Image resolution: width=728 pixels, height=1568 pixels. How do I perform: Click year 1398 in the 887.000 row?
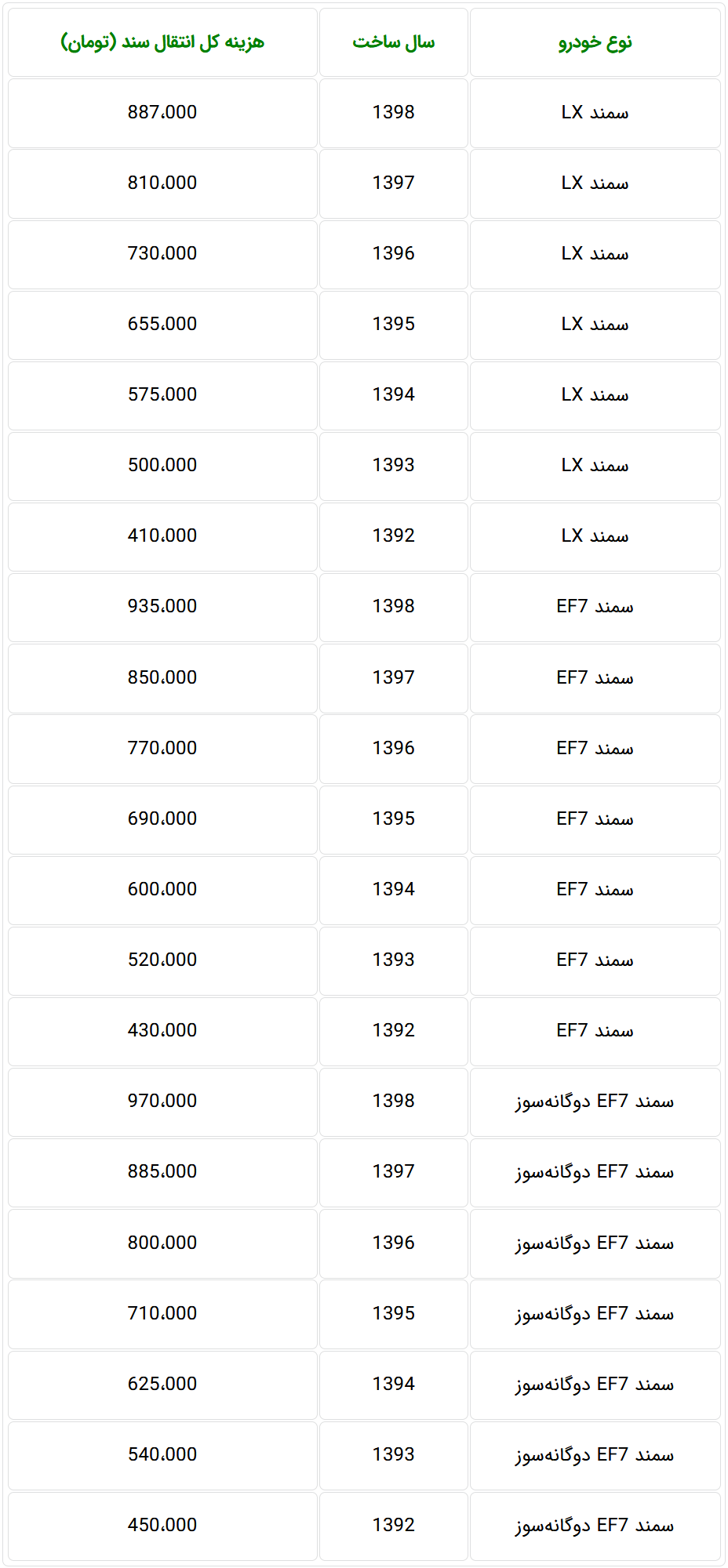393,112
